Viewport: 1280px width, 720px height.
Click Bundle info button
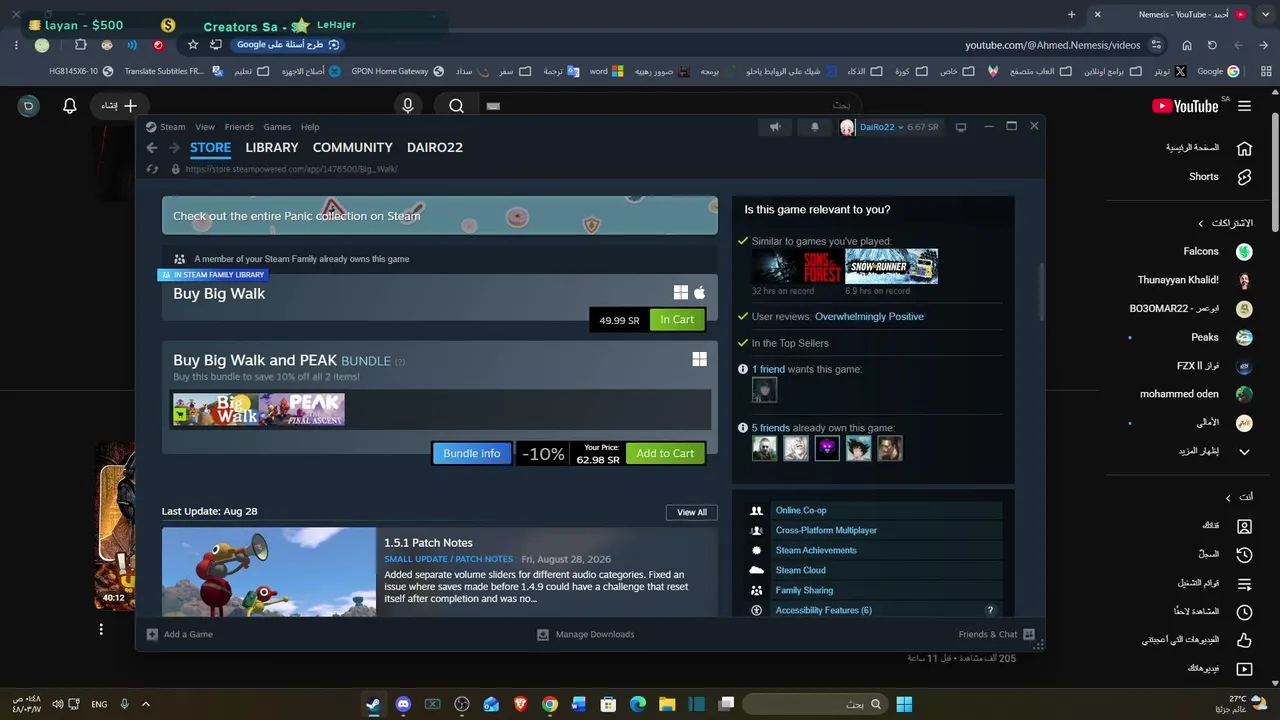472,454
